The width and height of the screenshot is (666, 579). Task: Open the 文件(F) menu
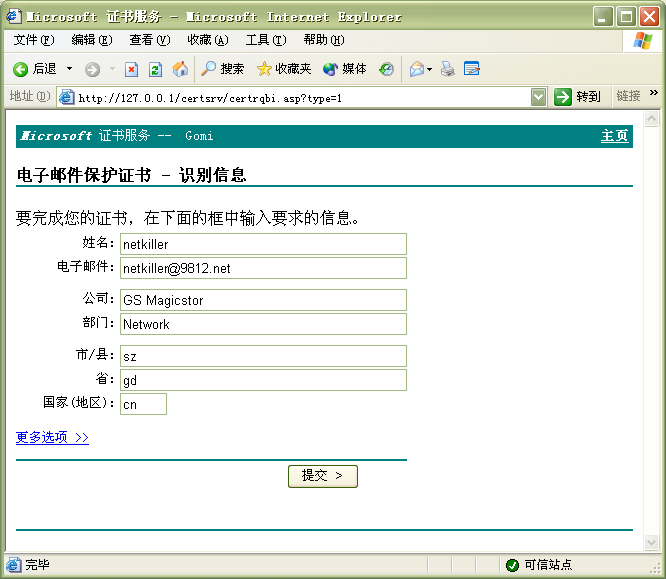(34, 40)
